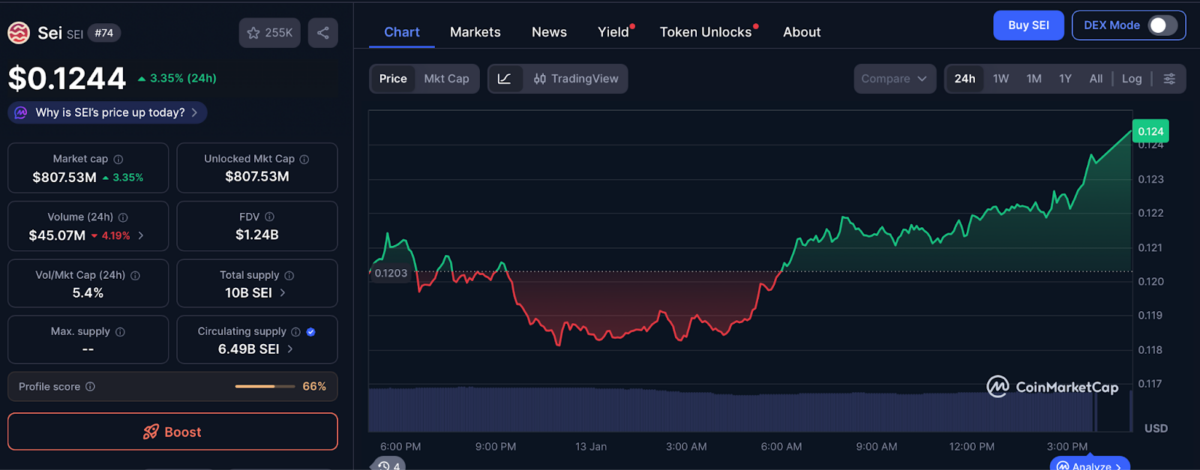
Task: Click the rocket icon in Boost
Action: [151, 432]
